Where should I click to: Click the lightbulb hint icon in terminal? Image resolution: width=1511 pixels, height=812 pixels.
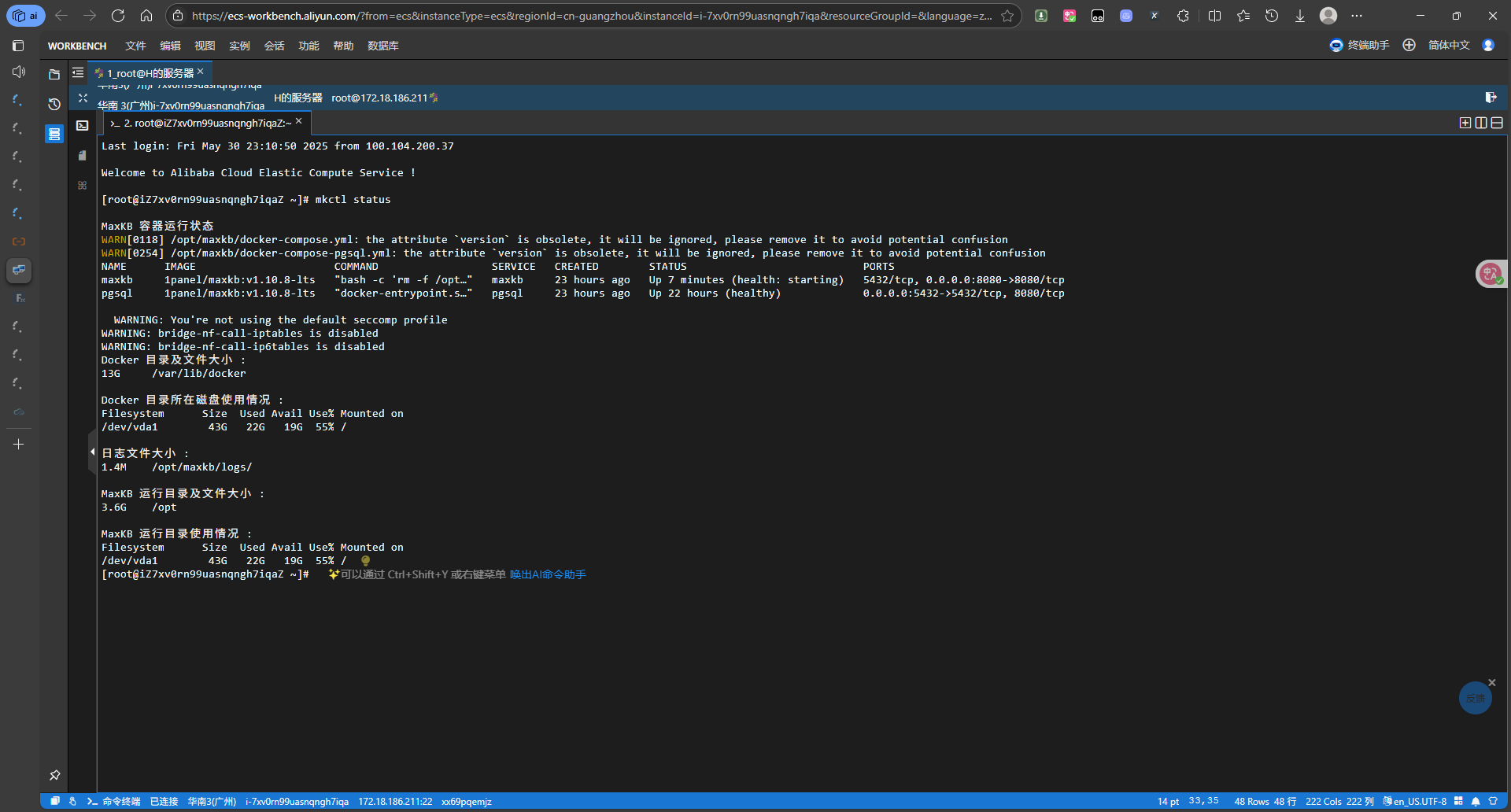(x=365, y=561)
